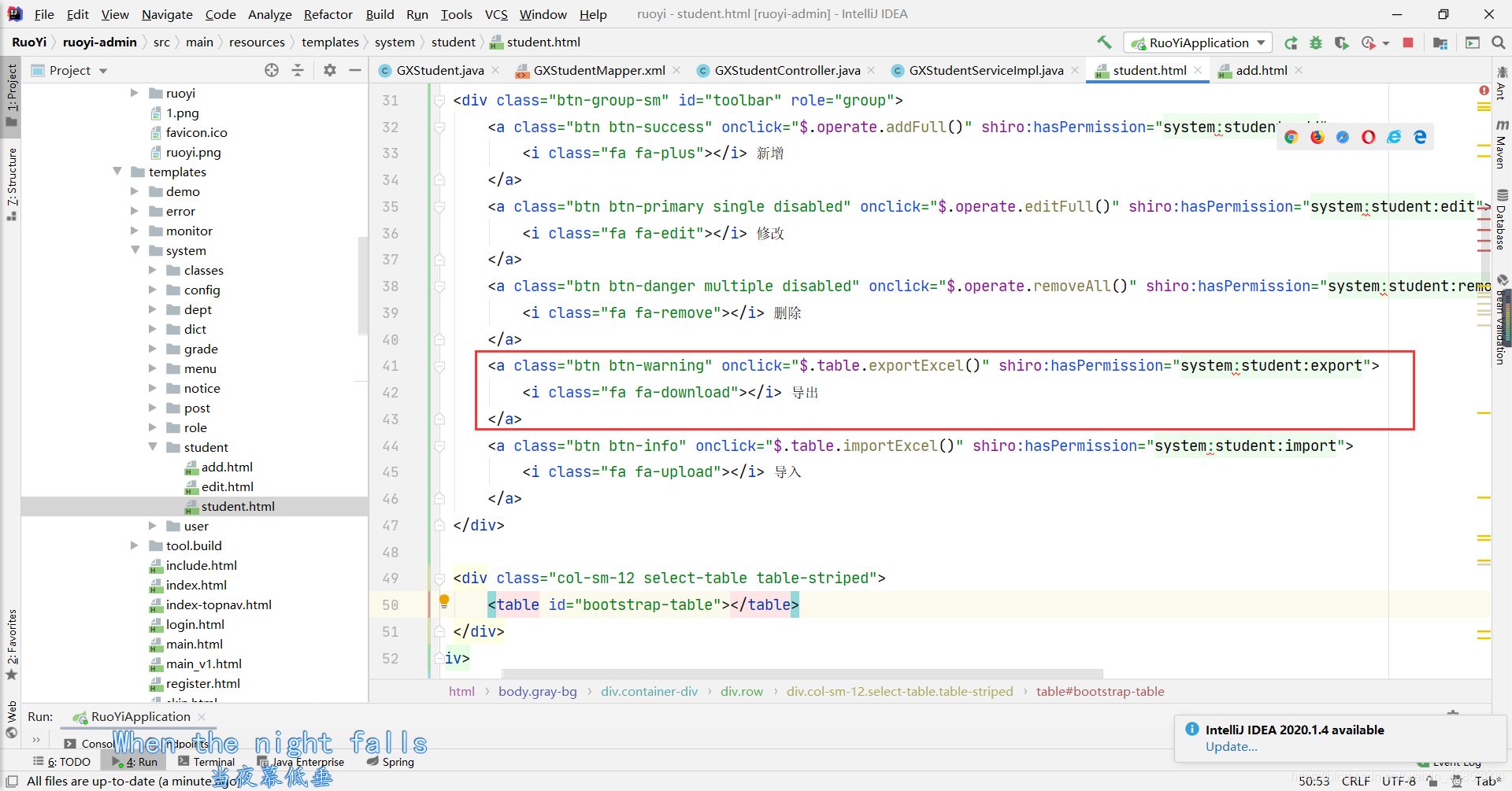Click the red Stop icon
The image size is (1512, 791).
click(1408, 43)
